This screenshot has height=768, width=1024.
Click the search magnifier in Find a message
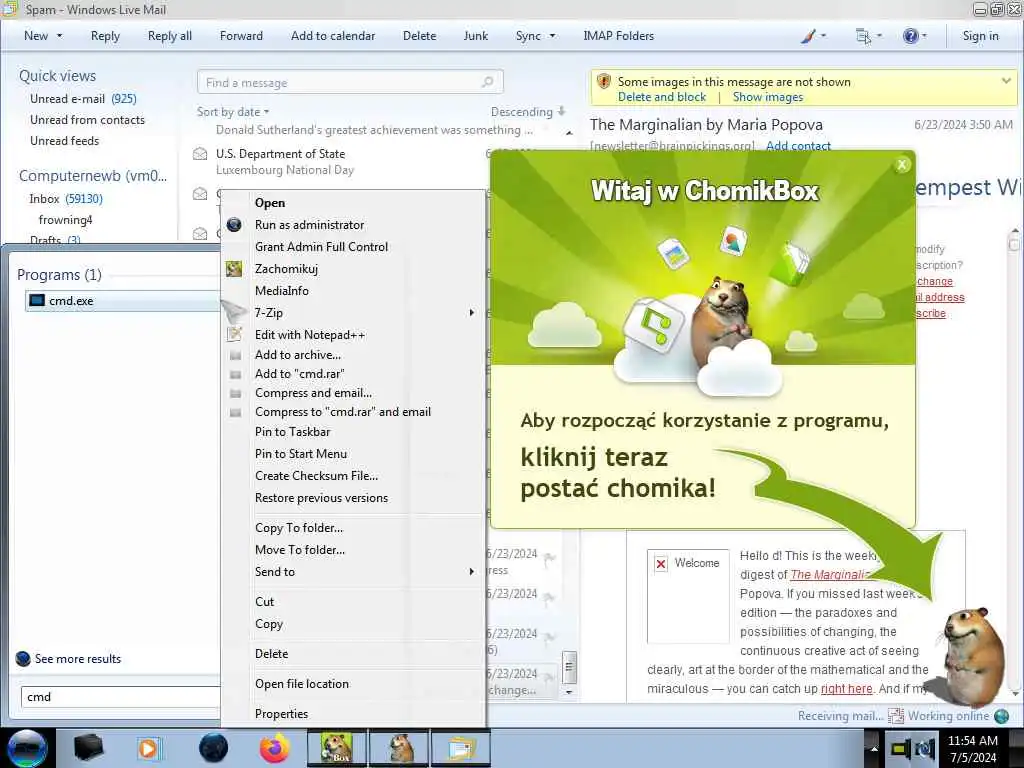pos(487,82)
